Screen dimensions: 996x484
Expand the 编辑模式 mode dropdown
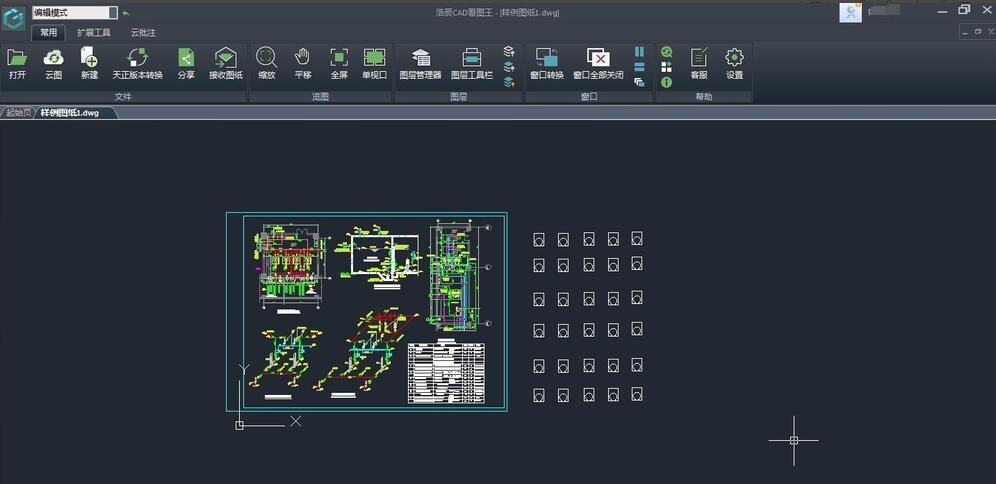coord(112,13)
